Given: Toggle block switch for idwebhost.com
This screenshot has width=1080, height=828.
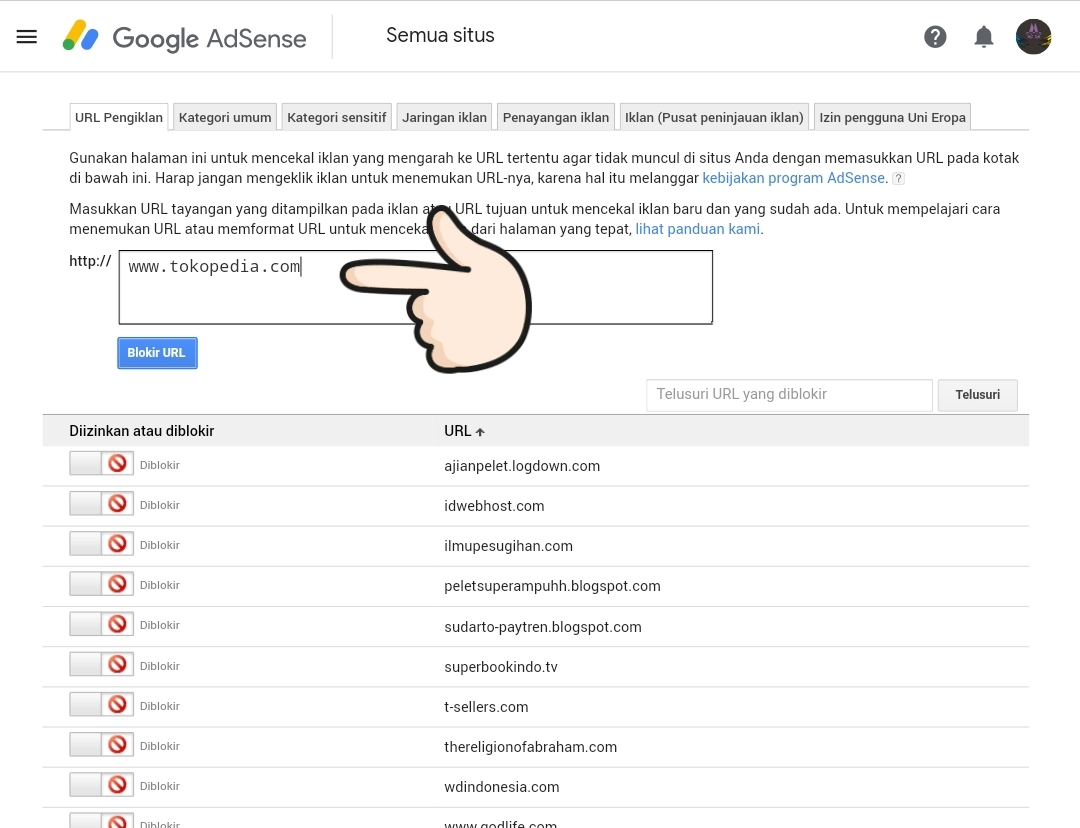Looking at the screenshot, I should pyautogui.click(x=101, y=504).
